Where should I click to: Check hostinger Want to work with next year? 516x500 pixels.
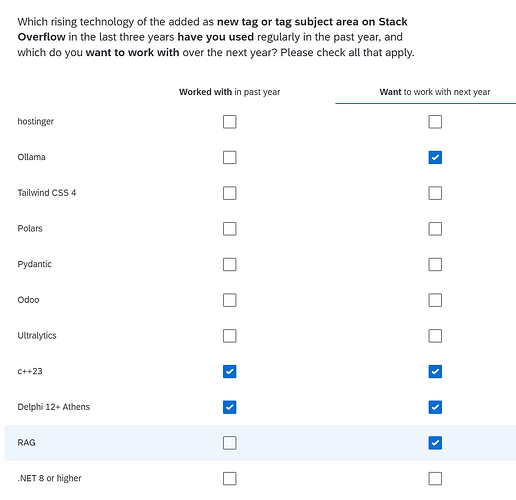pos(435,122)
